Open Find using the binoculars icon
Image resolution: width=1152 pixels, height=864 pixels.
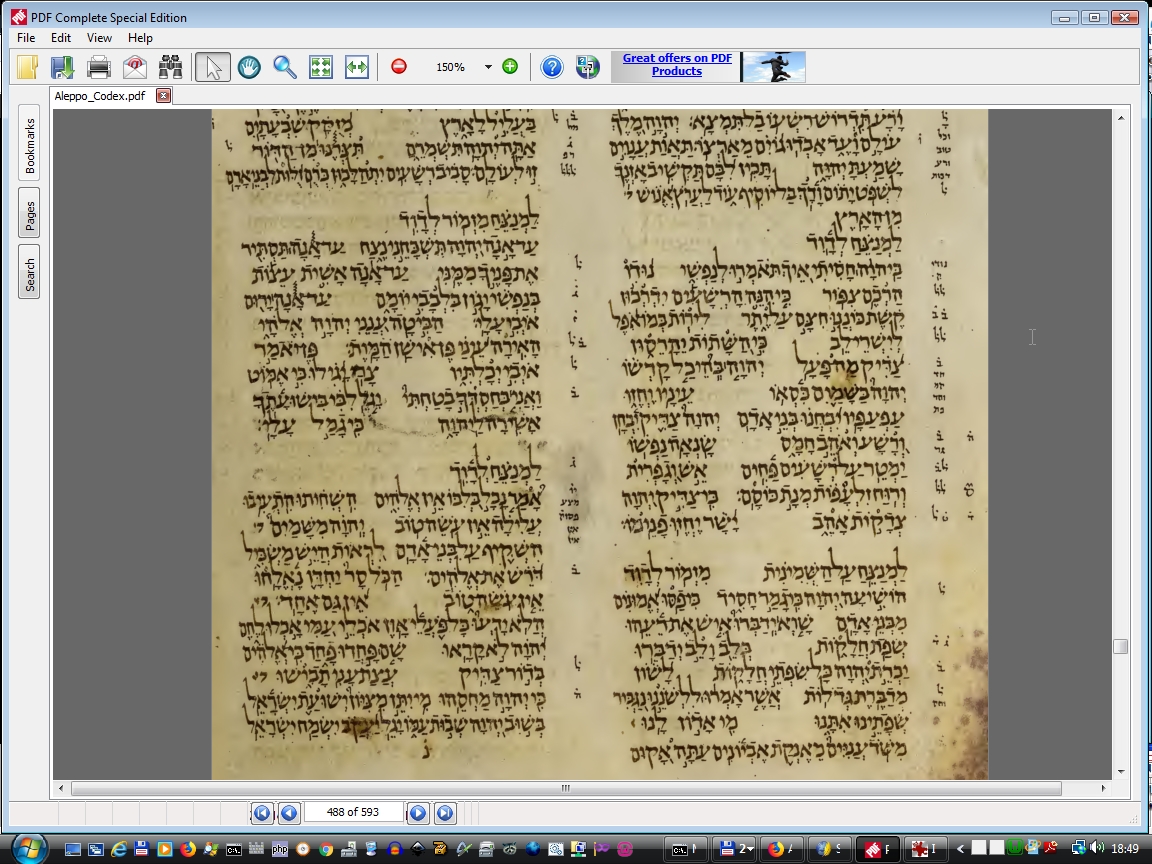[x=171, y=67]
